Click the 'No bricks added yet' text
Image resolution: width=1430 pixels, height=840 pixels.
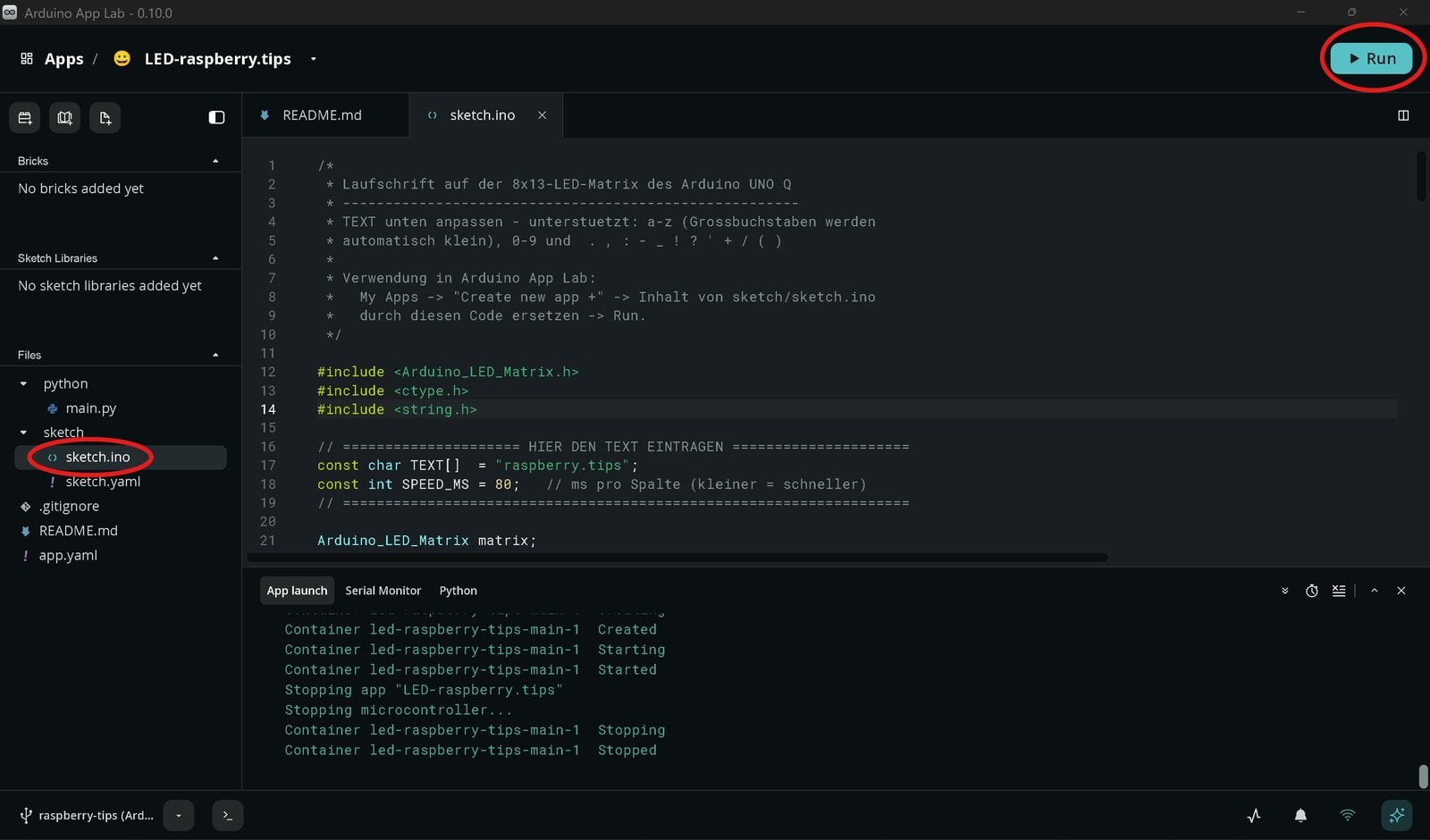[x=80, y=189]
